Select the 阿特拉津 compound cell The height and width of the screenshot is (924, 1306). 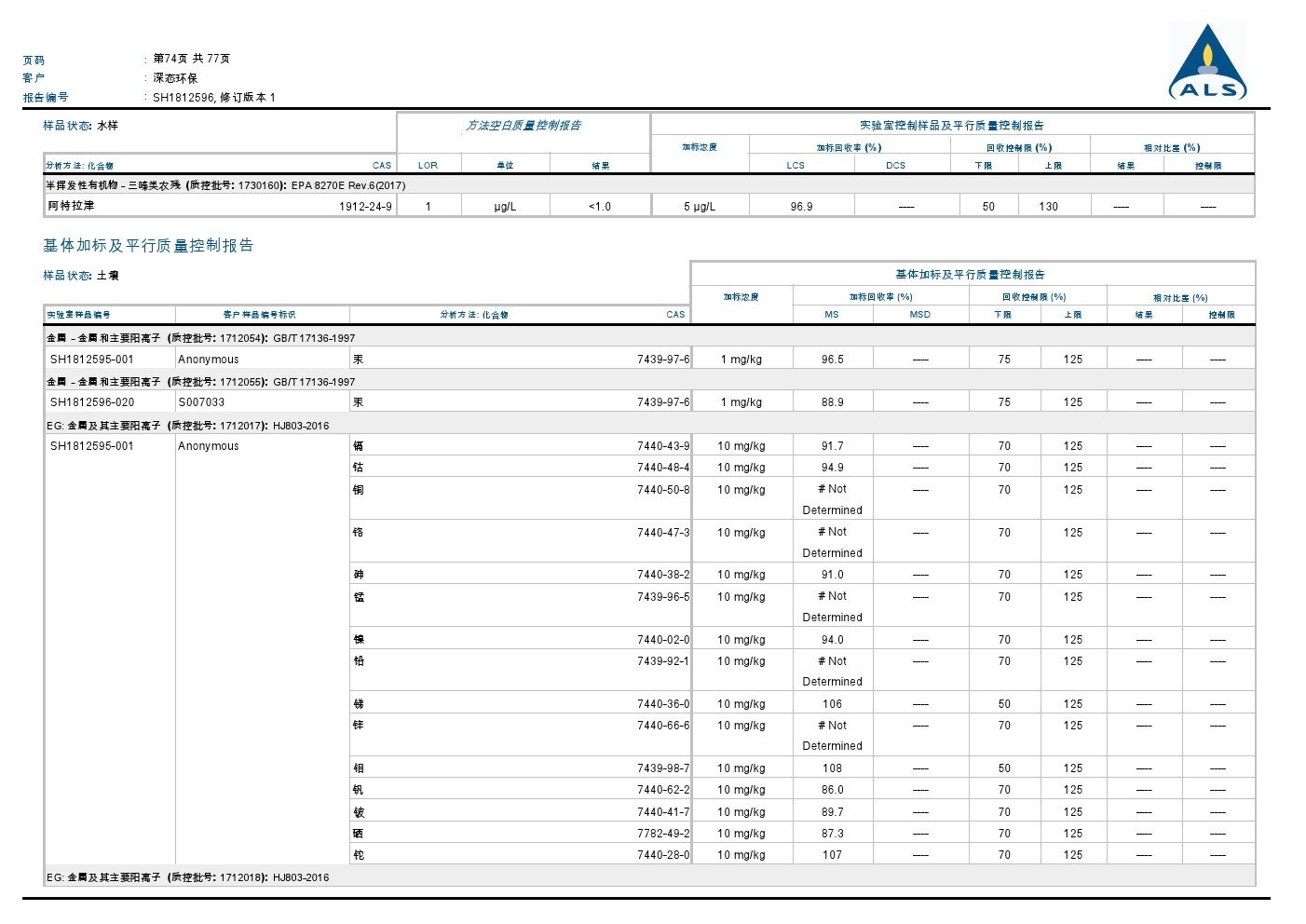[x=72, y=206]
